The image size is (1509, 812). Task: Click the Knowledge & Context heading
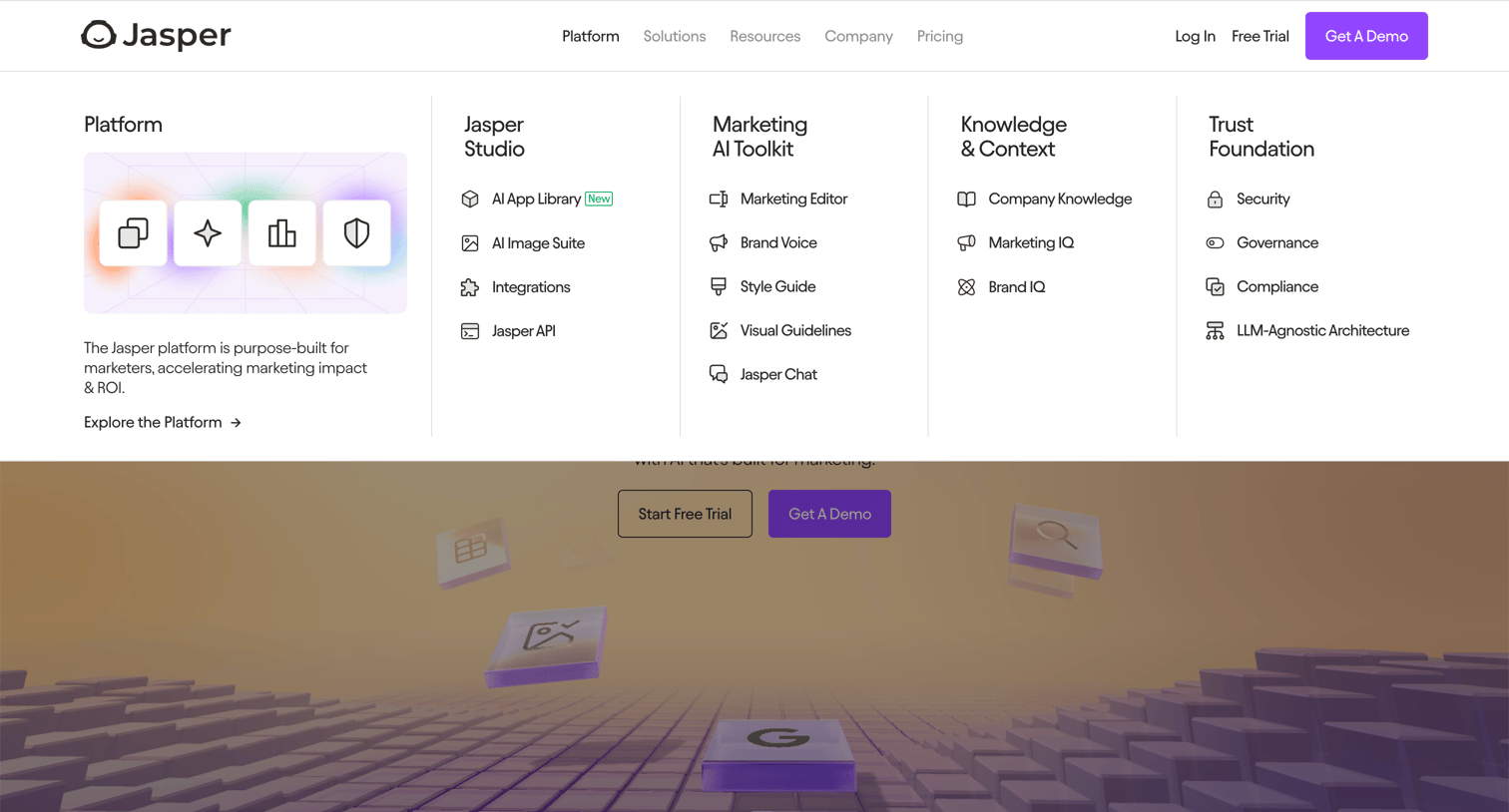tap(1013, 137)
